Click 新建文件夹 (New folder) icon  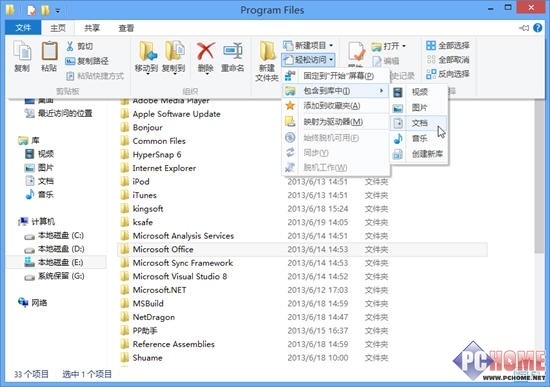[x=267, y=61]
